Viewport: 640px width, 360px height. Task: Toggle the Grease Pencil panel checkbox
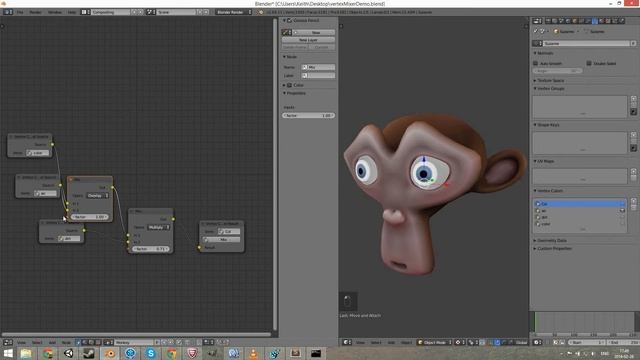[289, 20]
